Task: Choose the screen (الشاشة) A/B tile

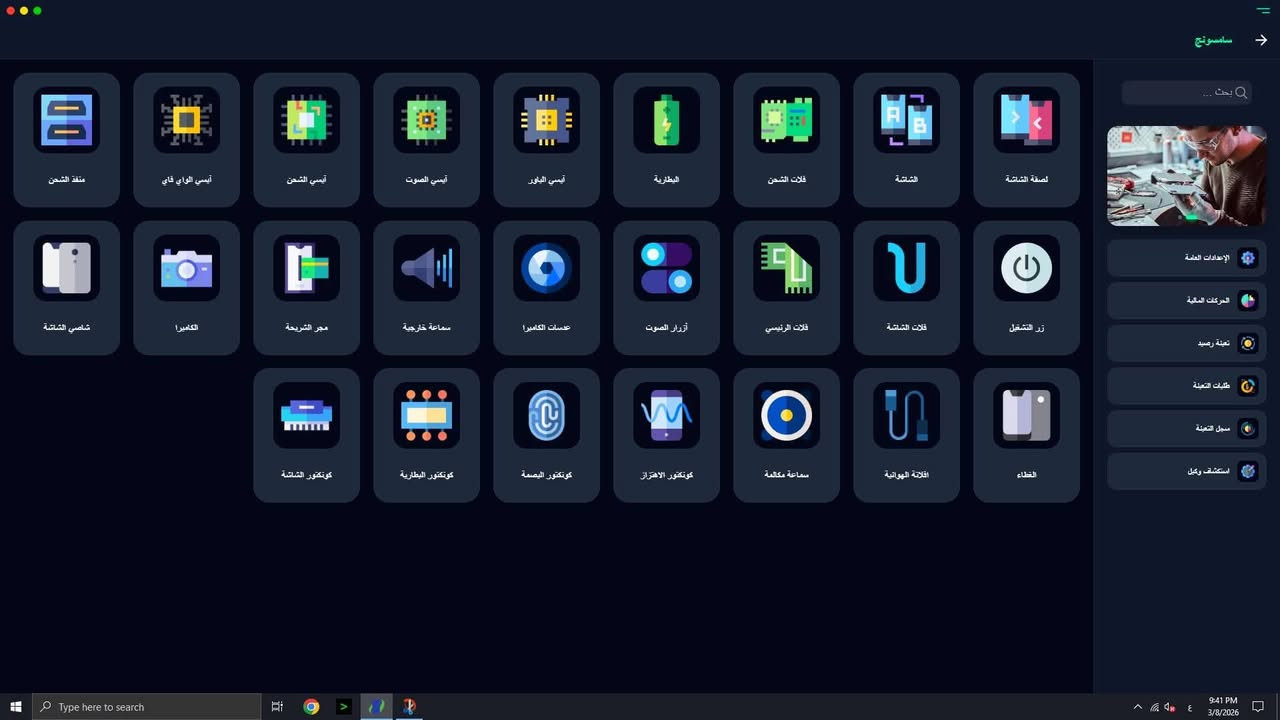Action: 906,139
